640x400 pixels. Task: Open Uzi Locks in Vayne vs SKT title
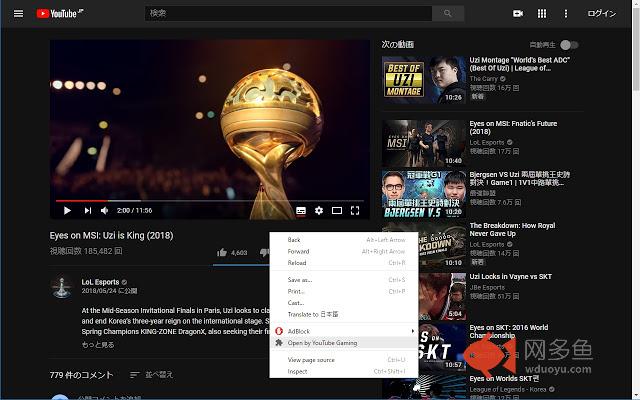pyautogui.click(x=510, y=276)
